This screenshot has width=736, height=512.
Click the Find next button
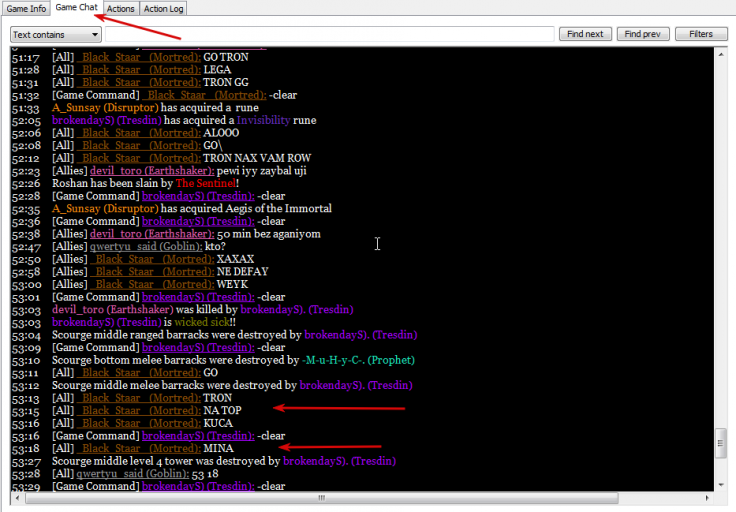click(x=585, y=34)
